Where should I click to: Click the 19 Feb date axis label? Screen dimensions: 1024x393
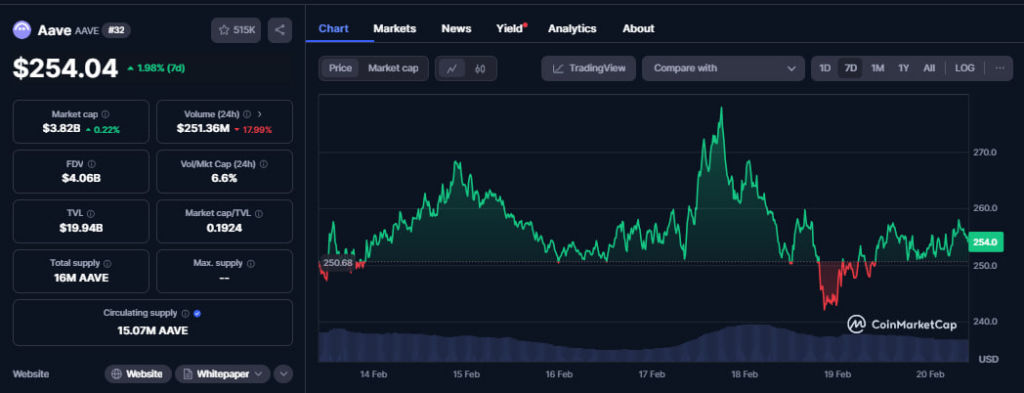(837, 374)
